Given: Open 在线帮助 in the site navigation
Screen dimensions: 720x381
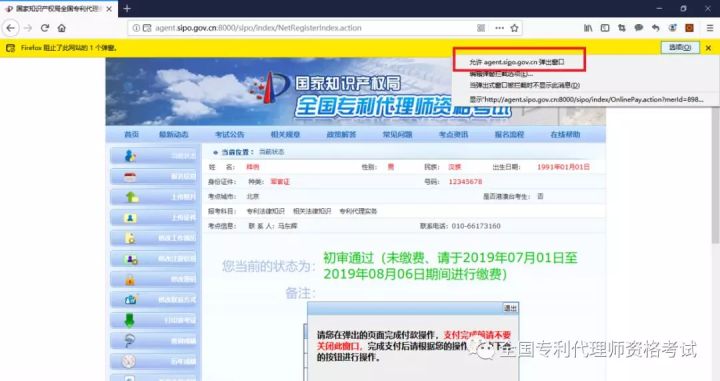Looking at the screenshot, I should (565, 134).
